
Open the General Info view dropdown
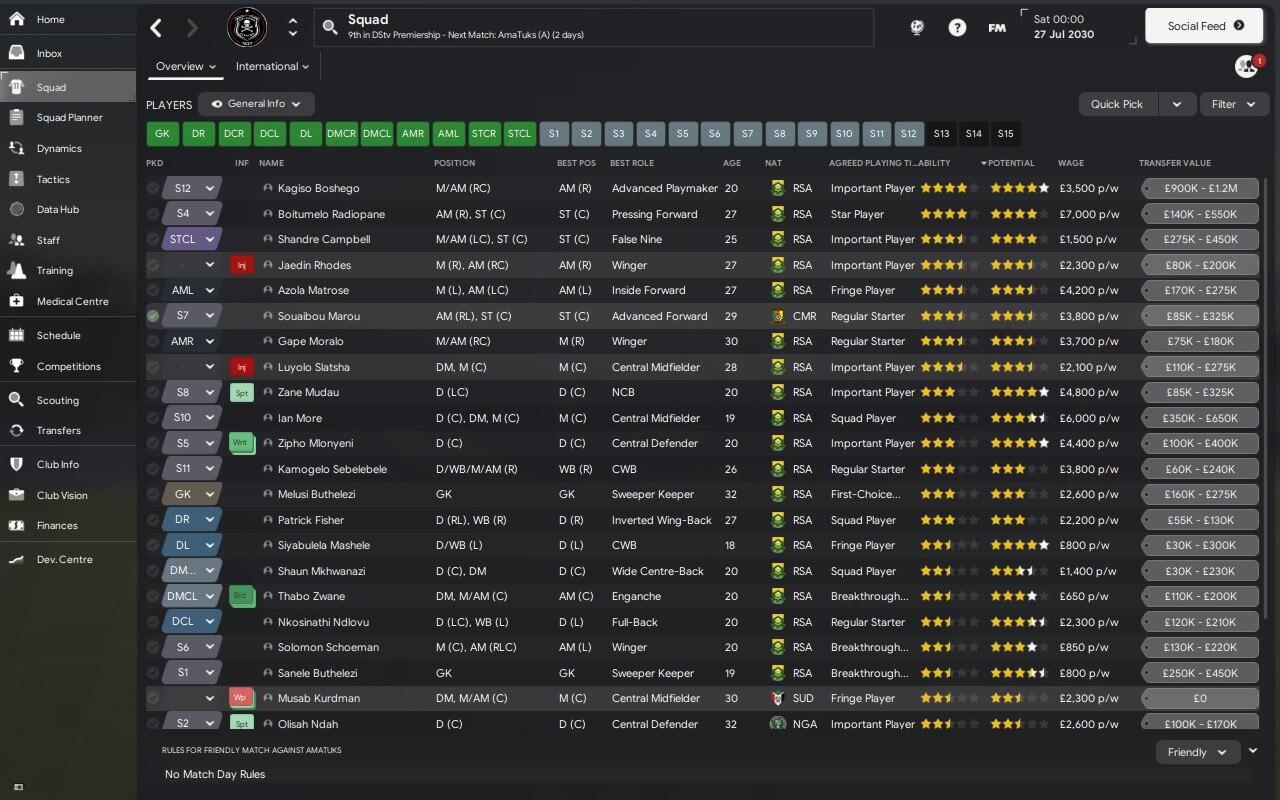[x=256, y=104]
